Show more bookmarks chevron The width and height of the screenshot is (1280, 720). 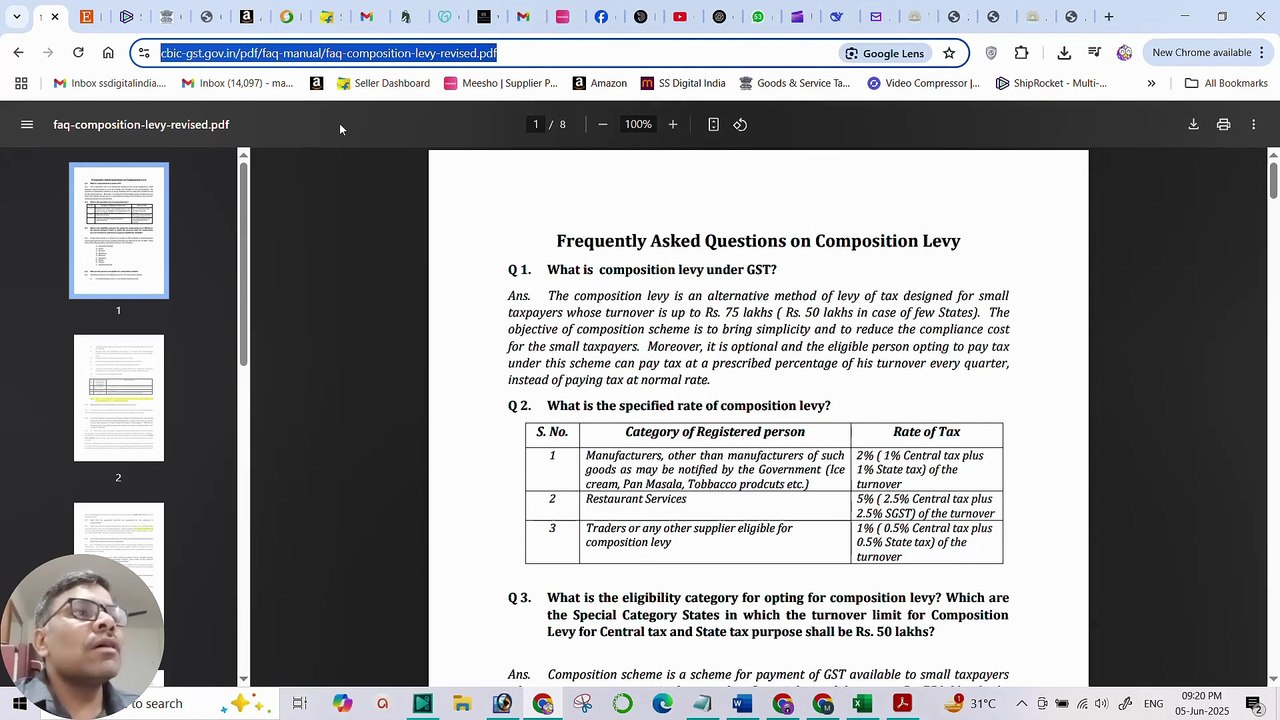[1151, 83]
